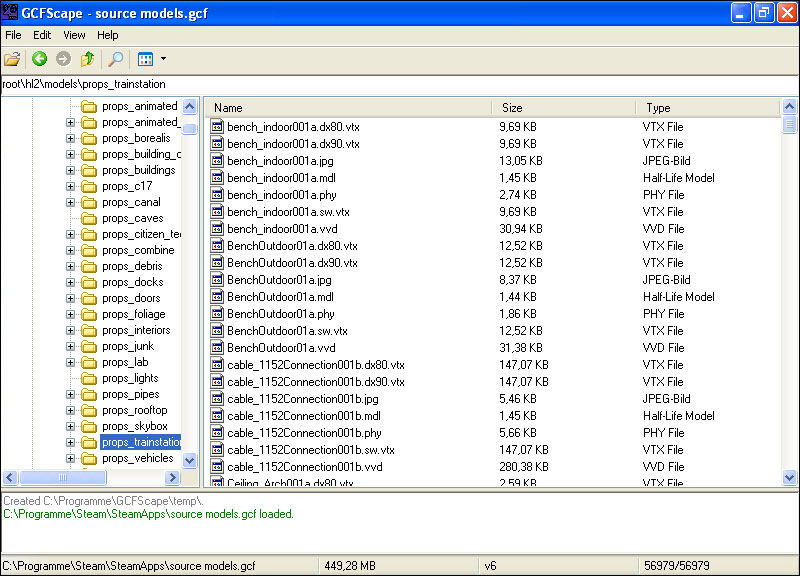Image resolution: width=800 pixels, height=576 pixels.
Task: Go up one folder level icon
Action: (x=88, y=59)
